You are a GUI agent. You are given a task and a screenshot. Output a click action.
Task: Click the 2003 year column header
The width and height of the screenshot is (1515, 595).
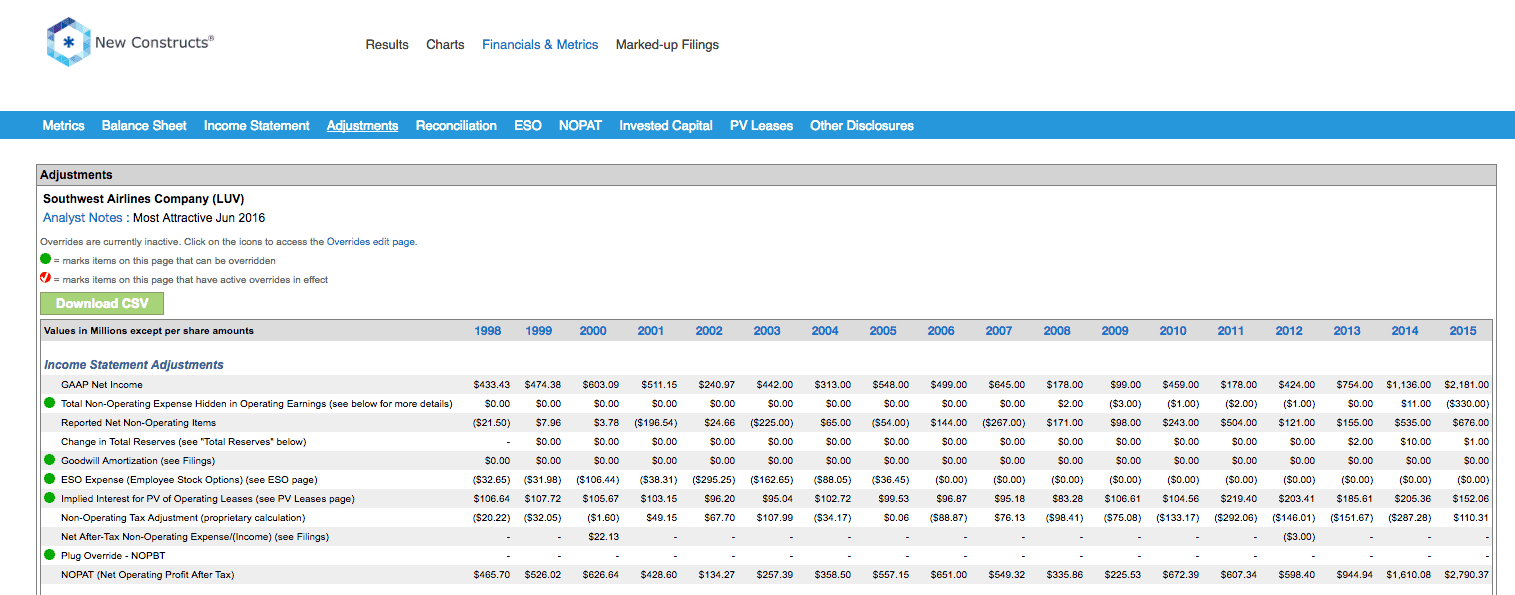pyautogui.click(x=767, y=330)
